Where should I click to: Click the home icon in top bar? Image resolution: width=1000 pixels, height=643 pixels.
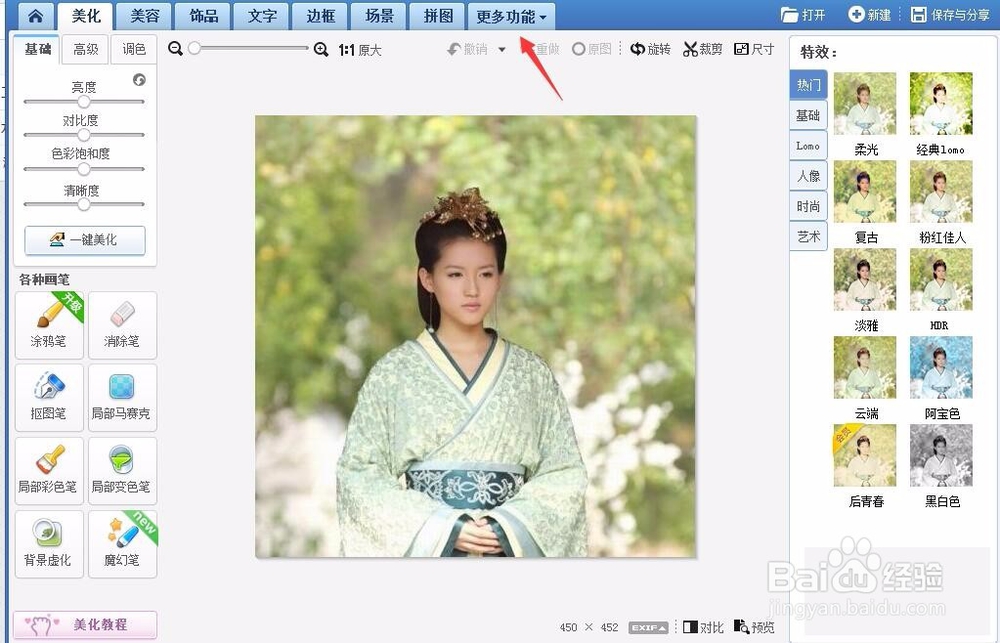pyautogui.click(x=36, y=16)
